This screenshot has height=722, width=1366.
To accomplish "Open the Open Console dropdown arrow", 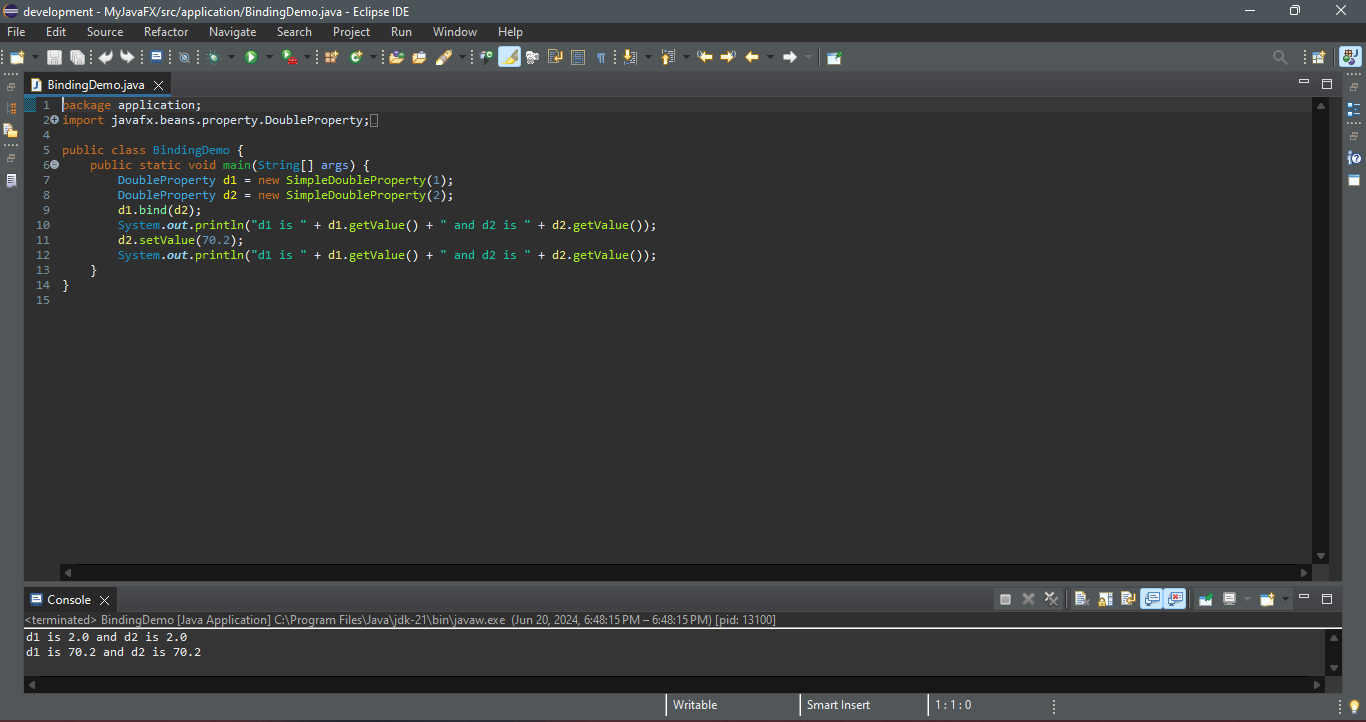I will 1286,599.
